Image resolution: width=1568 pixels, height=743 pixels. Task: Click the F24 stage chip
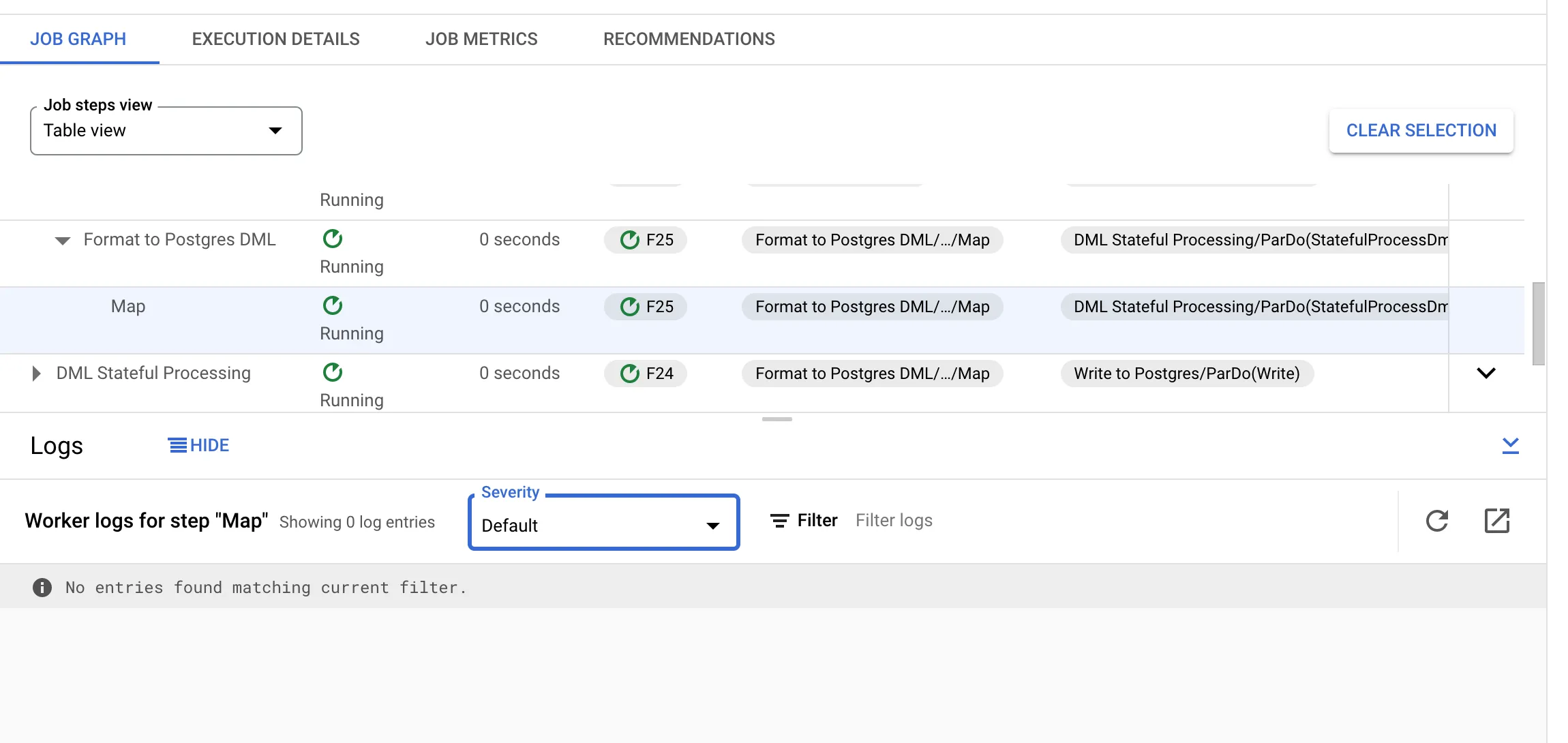click(x=646, y=374)
